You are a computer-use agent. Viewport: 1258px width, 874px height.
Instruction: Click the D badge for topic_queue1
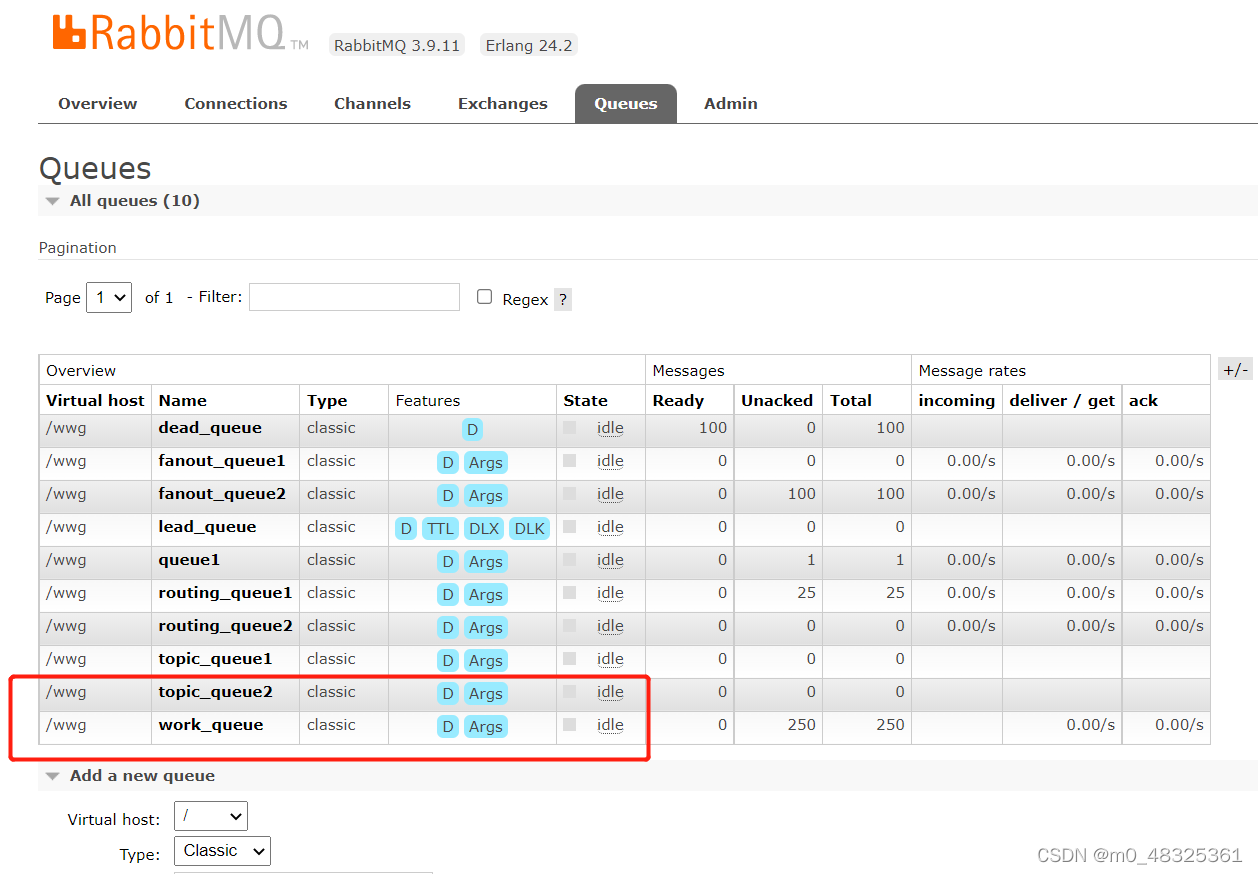(448, 661)
